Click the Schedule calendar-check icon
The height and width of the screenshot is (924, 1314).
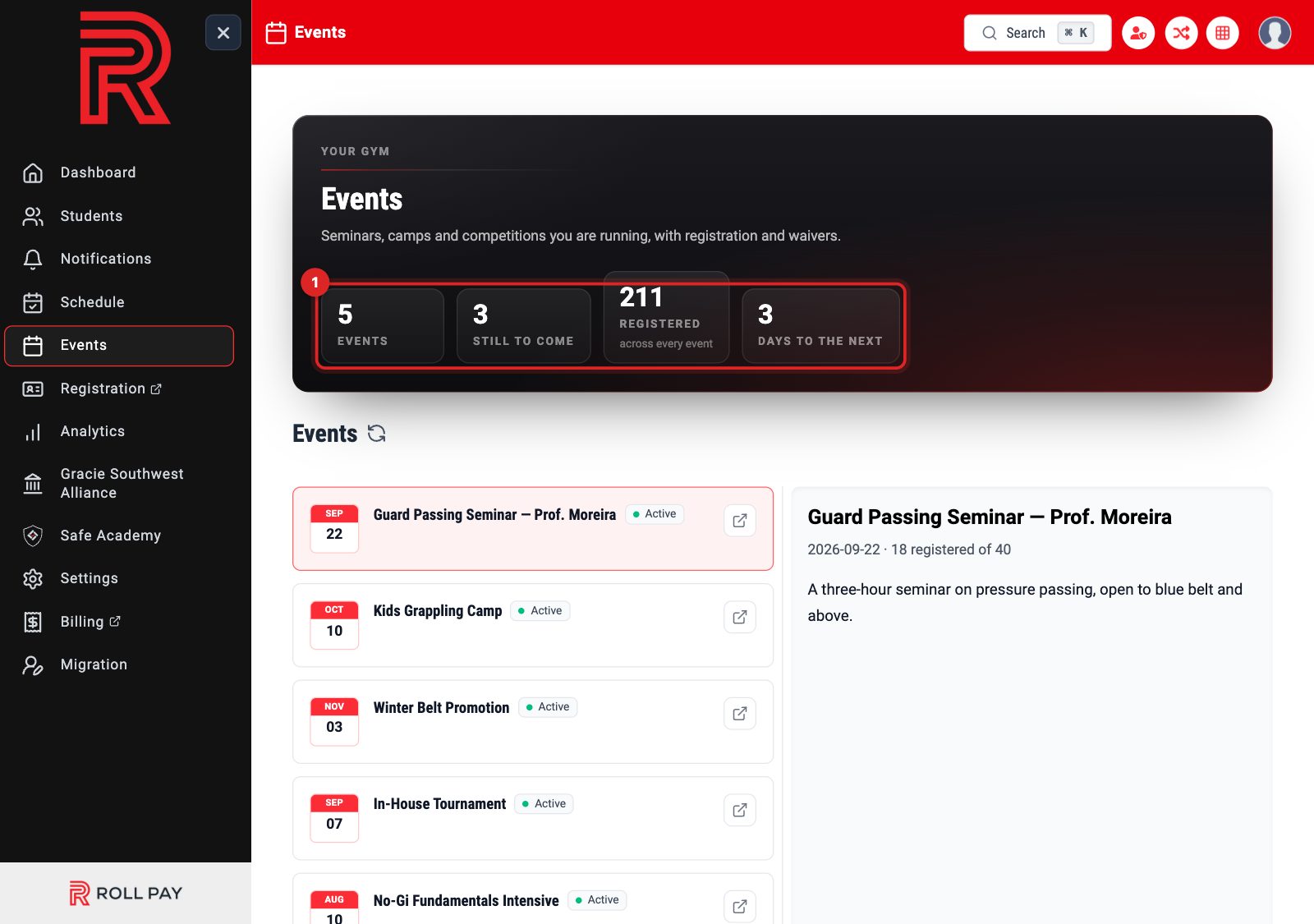[x=33, y=302]
